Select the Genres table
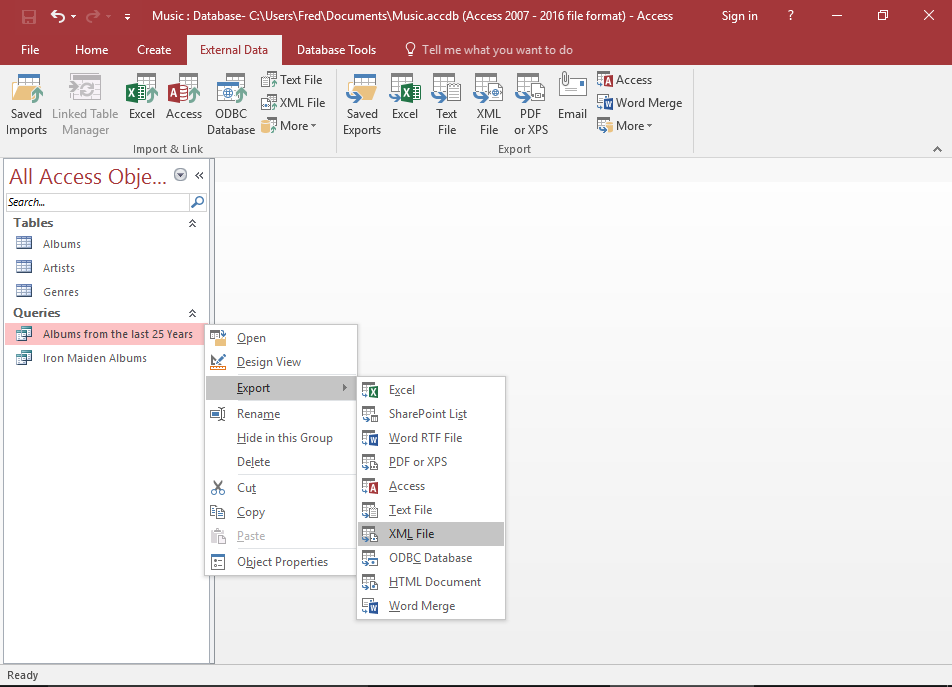 point(106,292)
